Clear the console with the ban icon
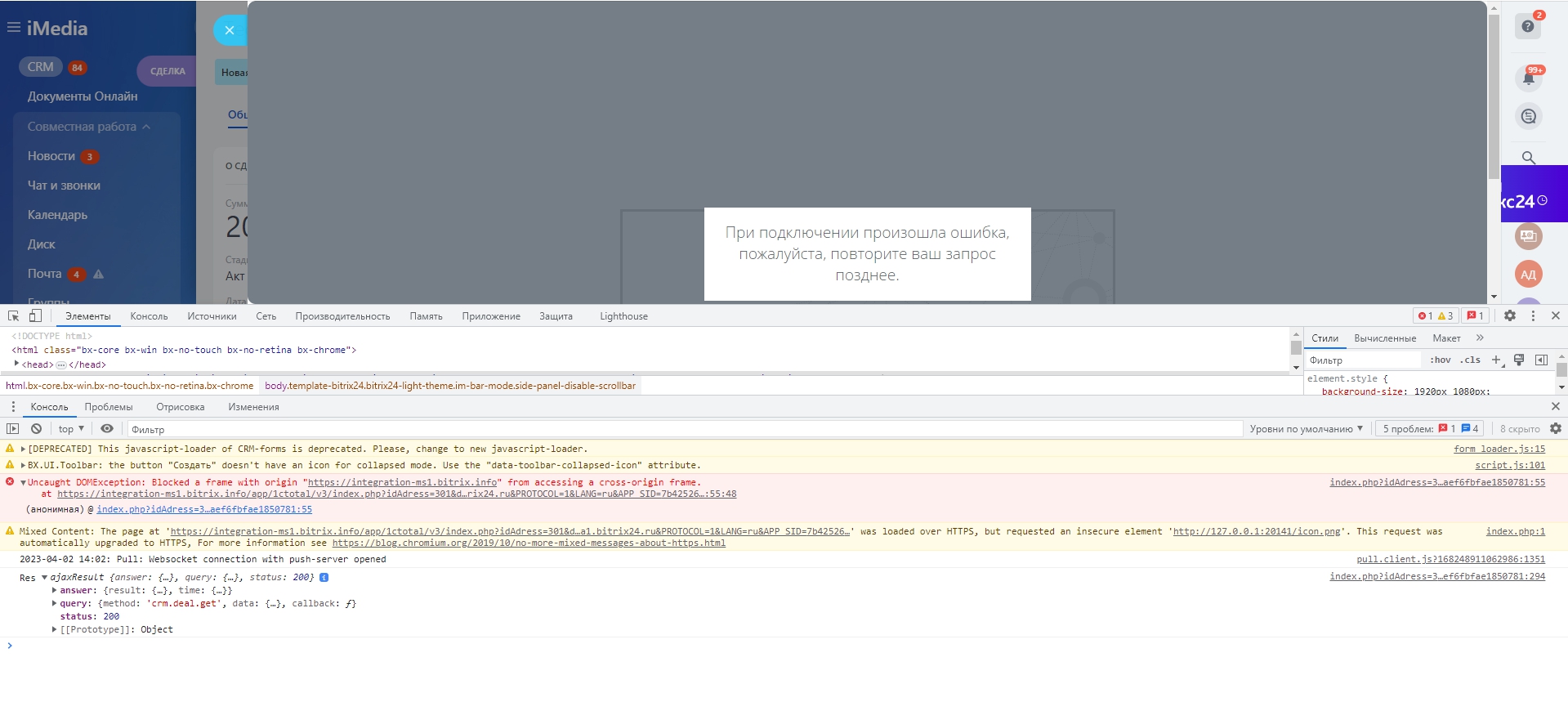The image size is (1568, 711). pos(36,429)
